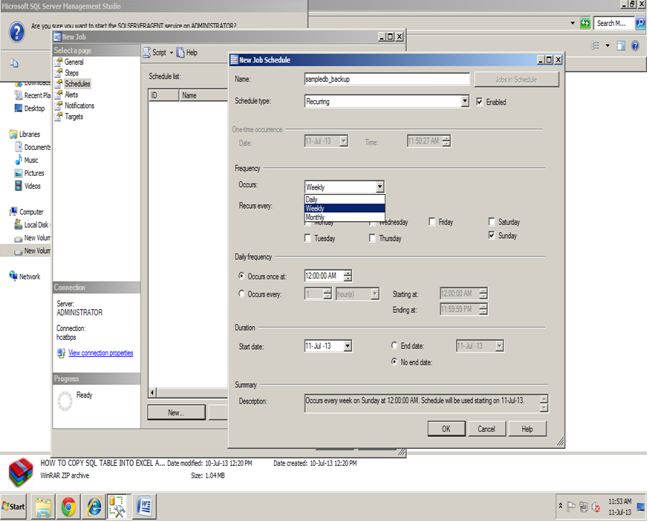Click the ID column header in schedule list
The width and height of the screenshot is (650, 522).
click(x=163, y=95)
